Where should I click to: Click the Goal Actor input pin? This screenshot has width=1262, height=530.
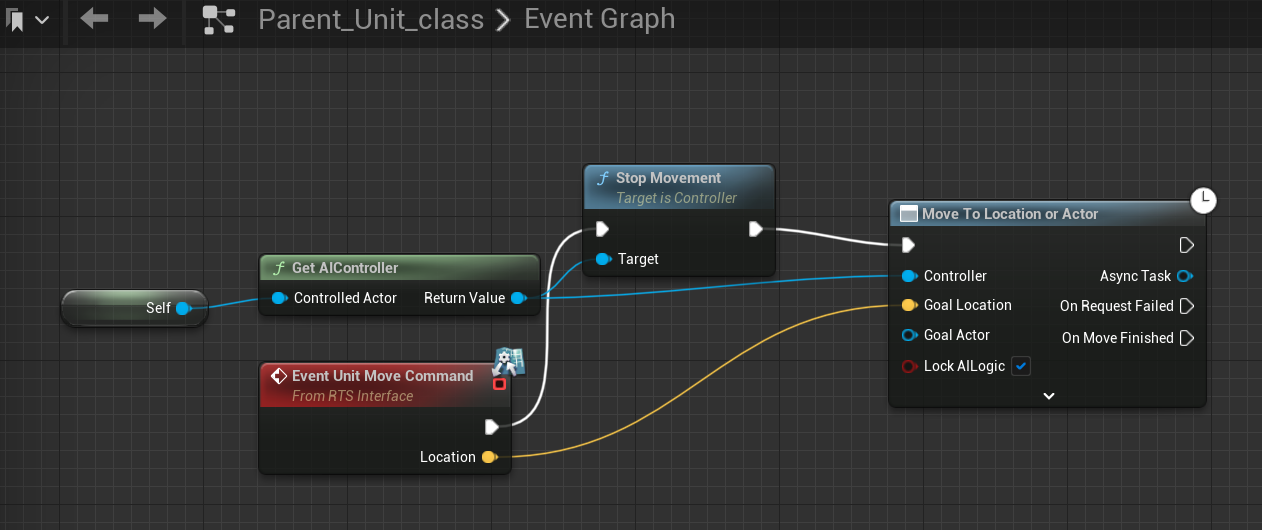coord(908,335)
